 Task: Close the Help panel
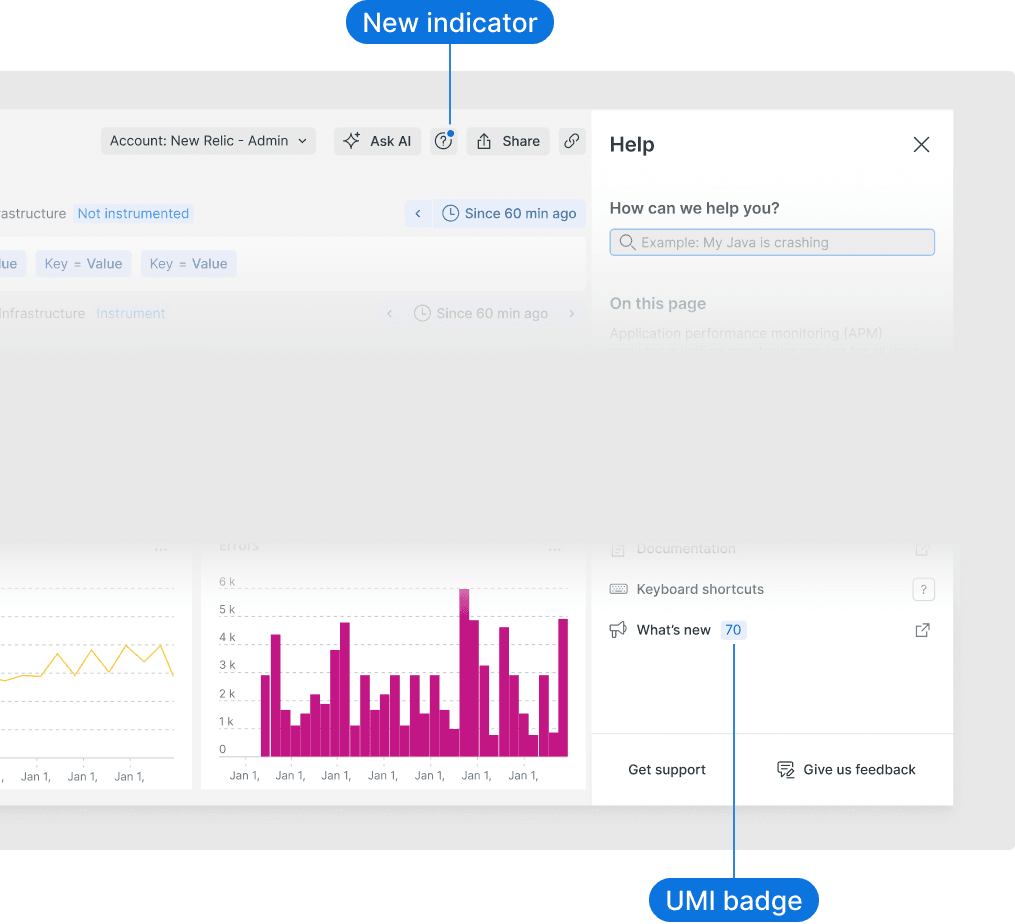point(921,144)
